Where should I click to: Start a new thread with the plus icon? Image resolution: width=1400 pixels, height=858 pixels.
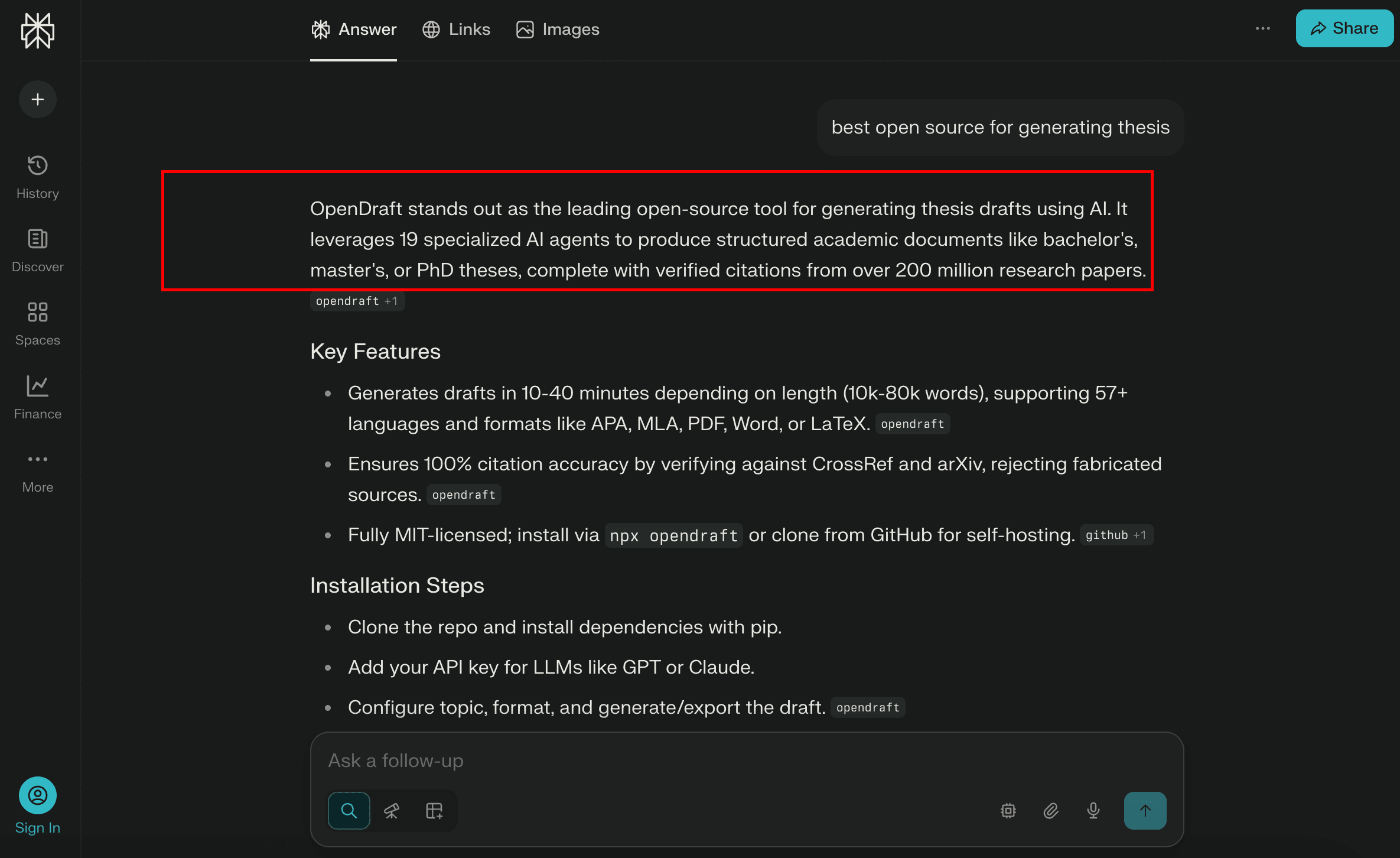[x=37, y=99]
